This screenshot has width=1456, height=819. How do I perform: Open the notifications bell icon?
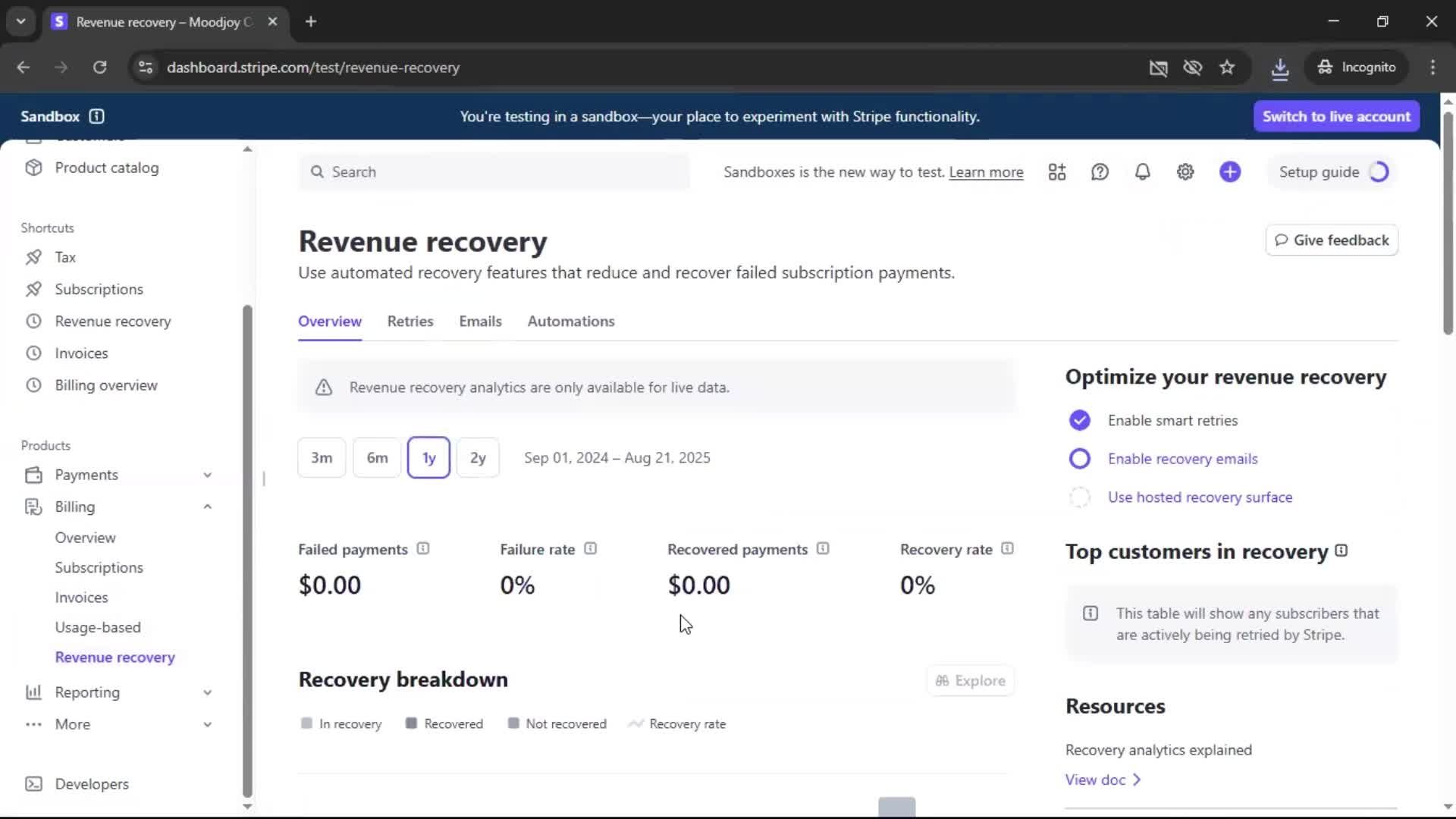[x=1142, y=172]
